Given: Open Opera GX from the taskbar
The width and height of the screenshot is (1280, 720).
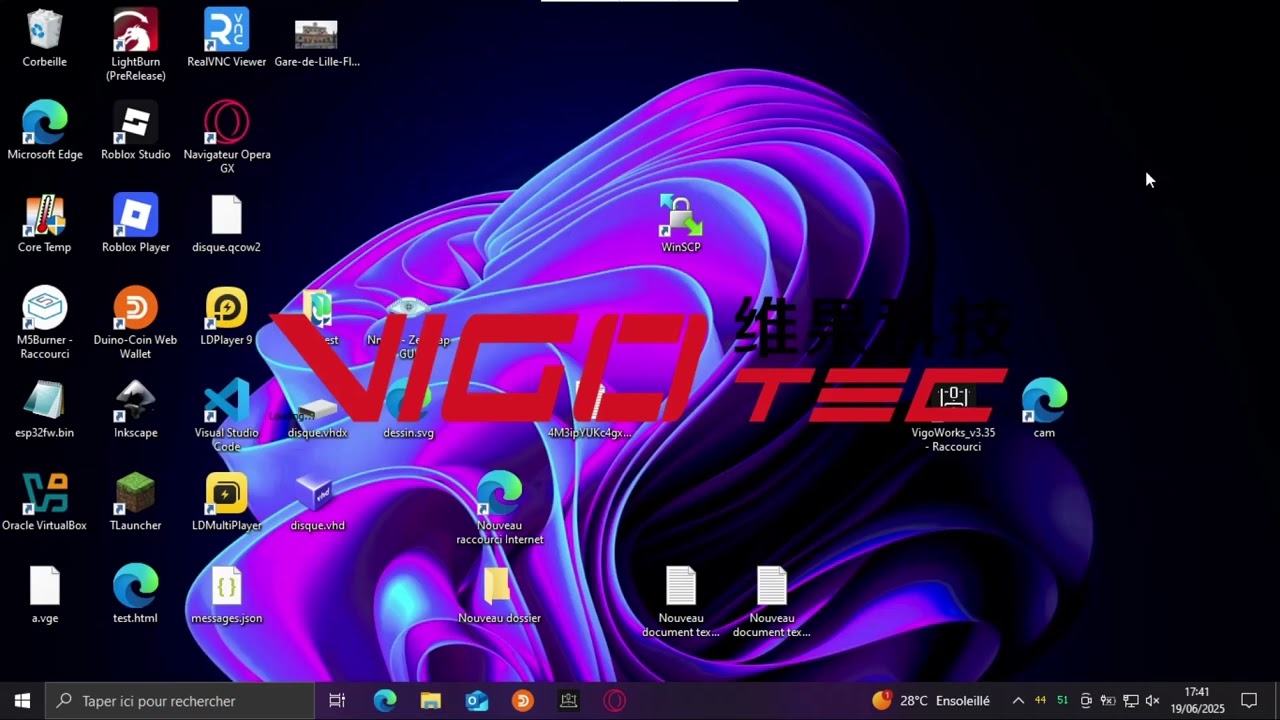Looking at the screenshot, I should (615, 701).
